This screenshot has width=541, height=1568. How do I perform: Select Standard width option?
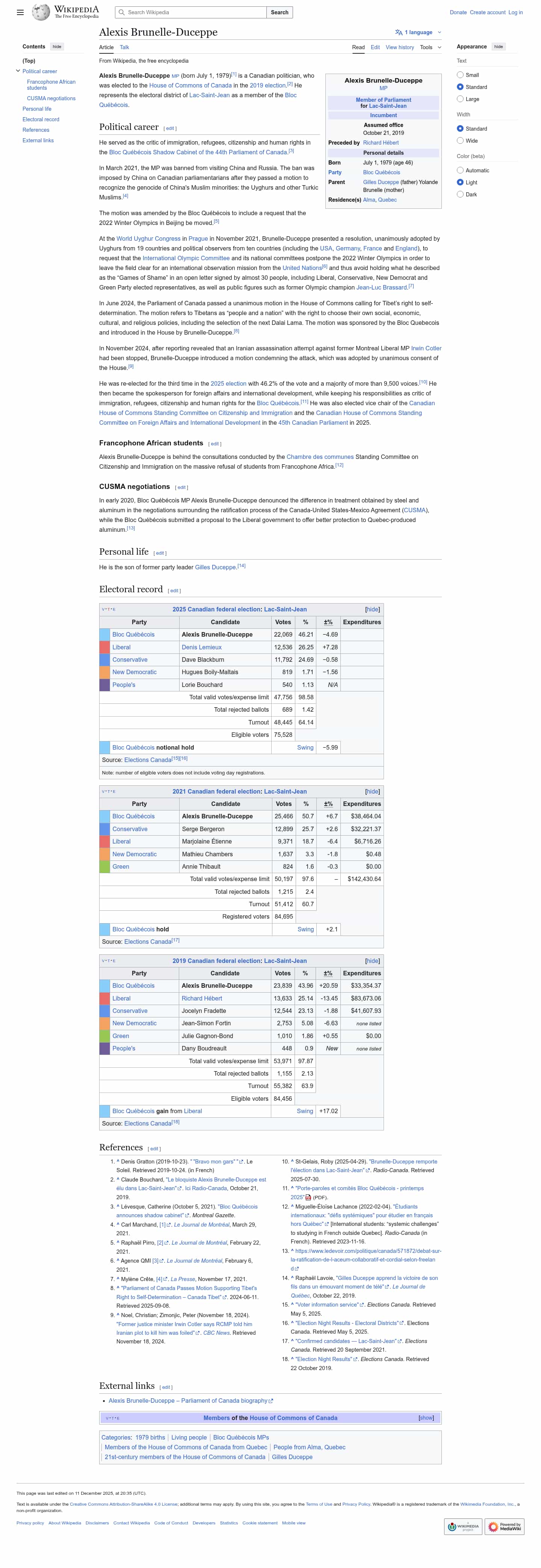point(460,128)
